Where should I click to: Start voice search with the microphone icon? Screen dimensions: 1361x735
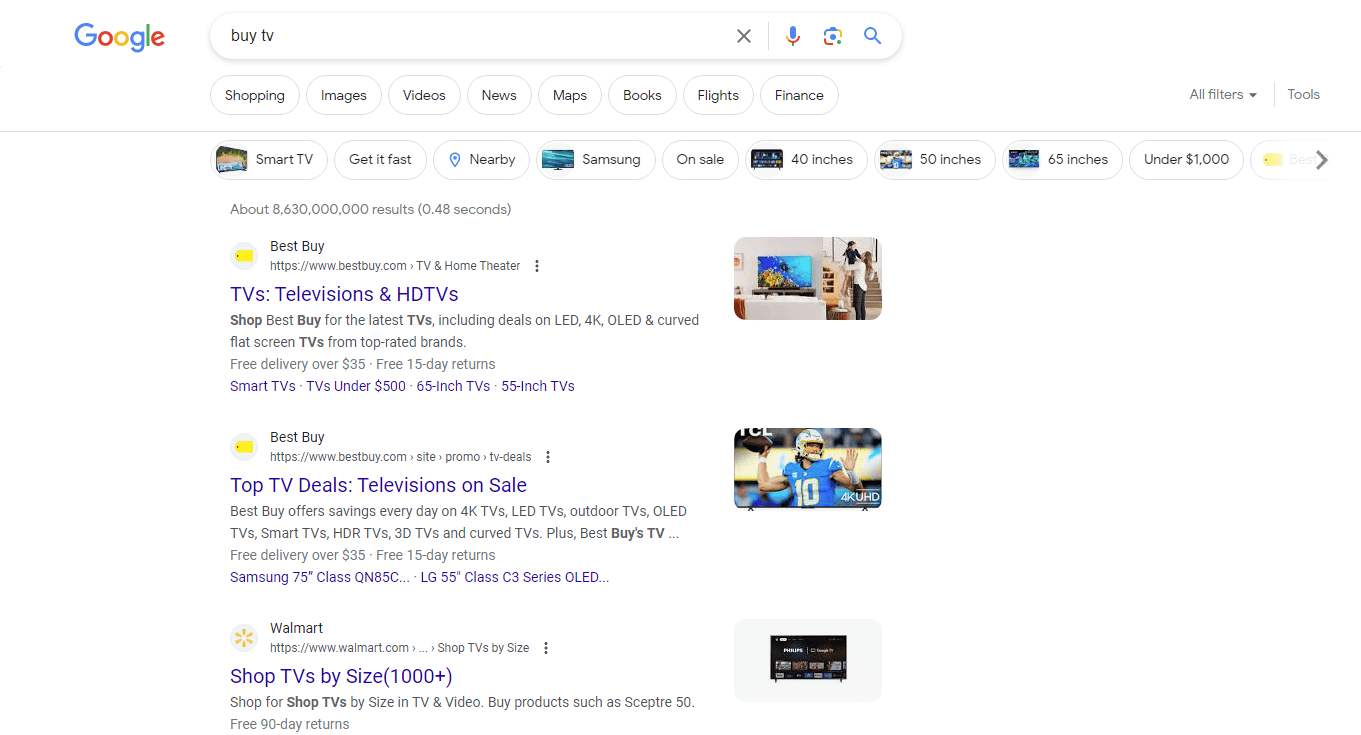[793, 36]
